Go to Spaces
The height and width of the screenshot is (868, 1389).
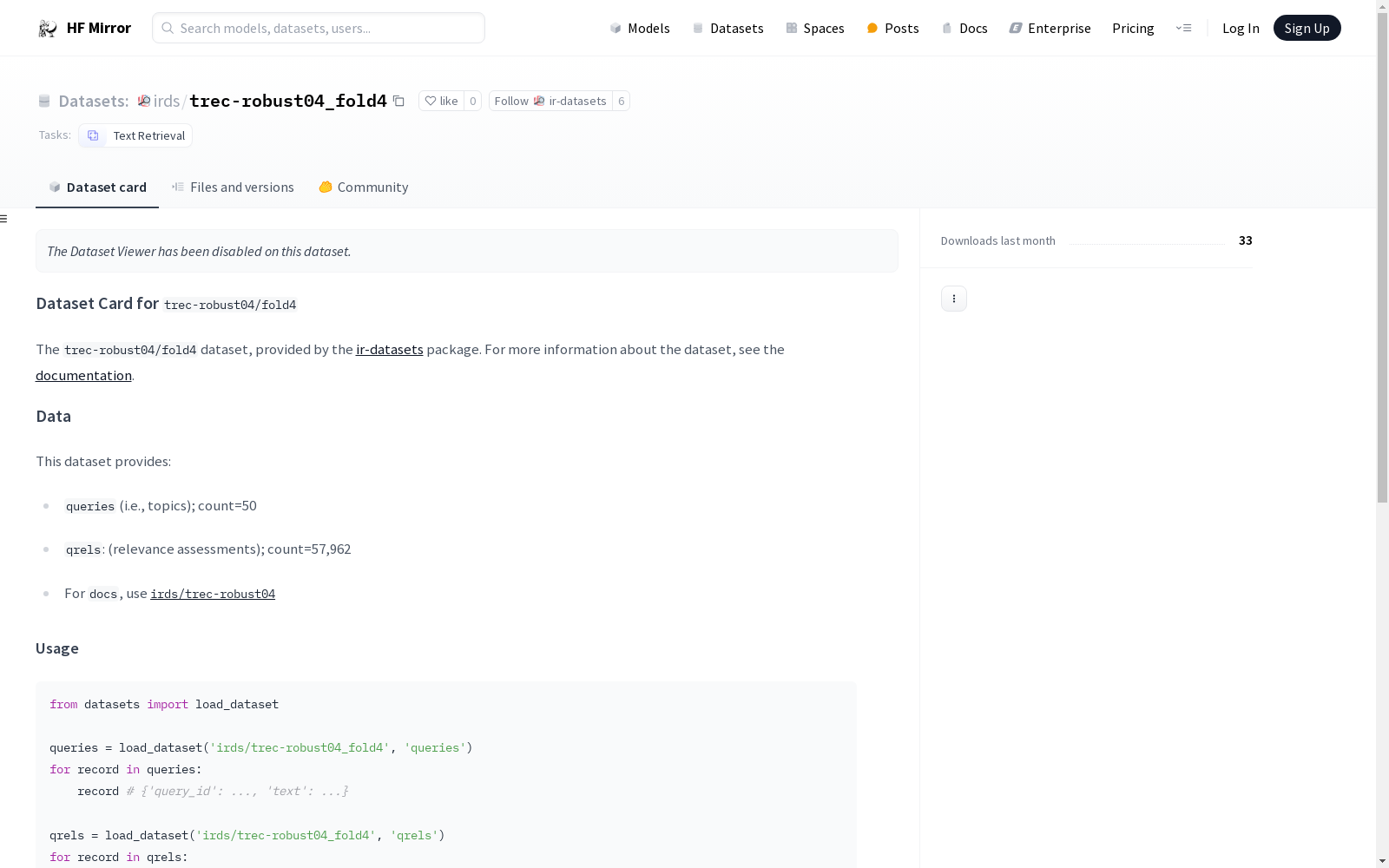815,28
